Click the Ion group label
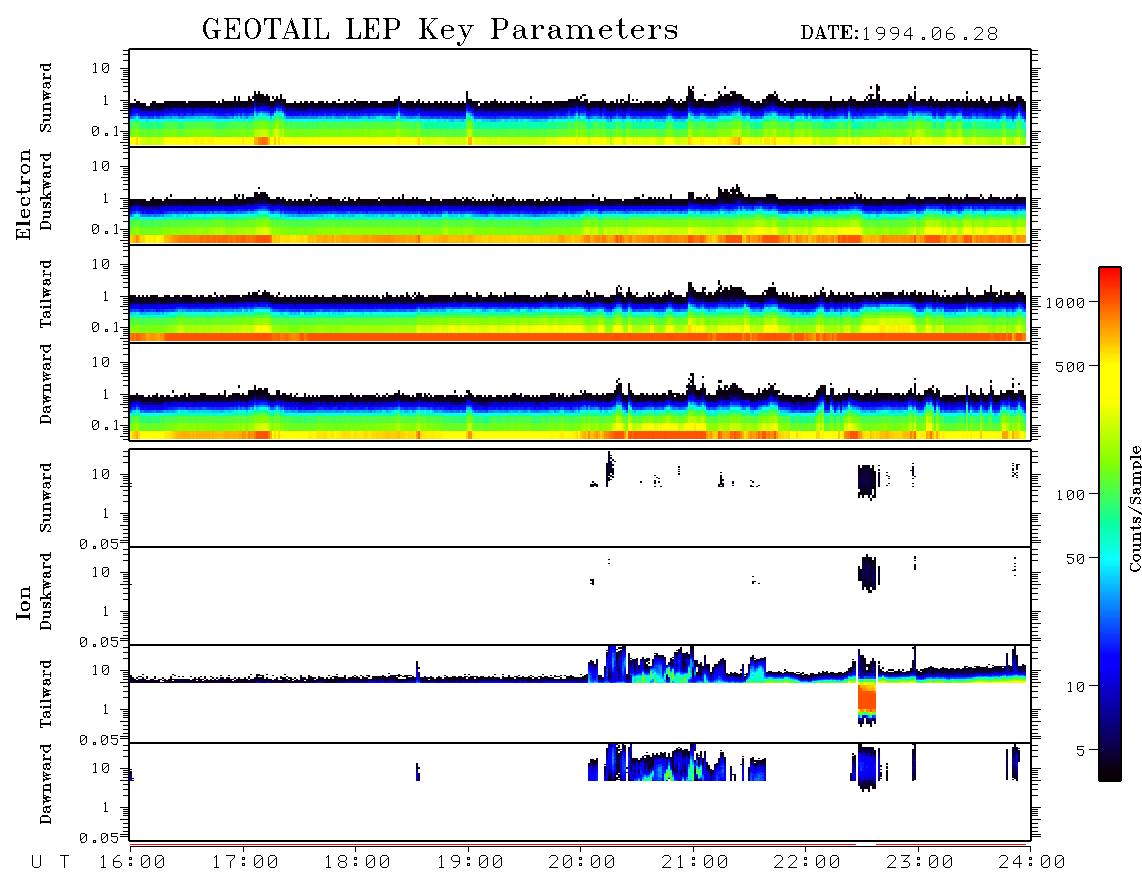The height and width of the screenshot is (880, 1142). tap(24, 602)
